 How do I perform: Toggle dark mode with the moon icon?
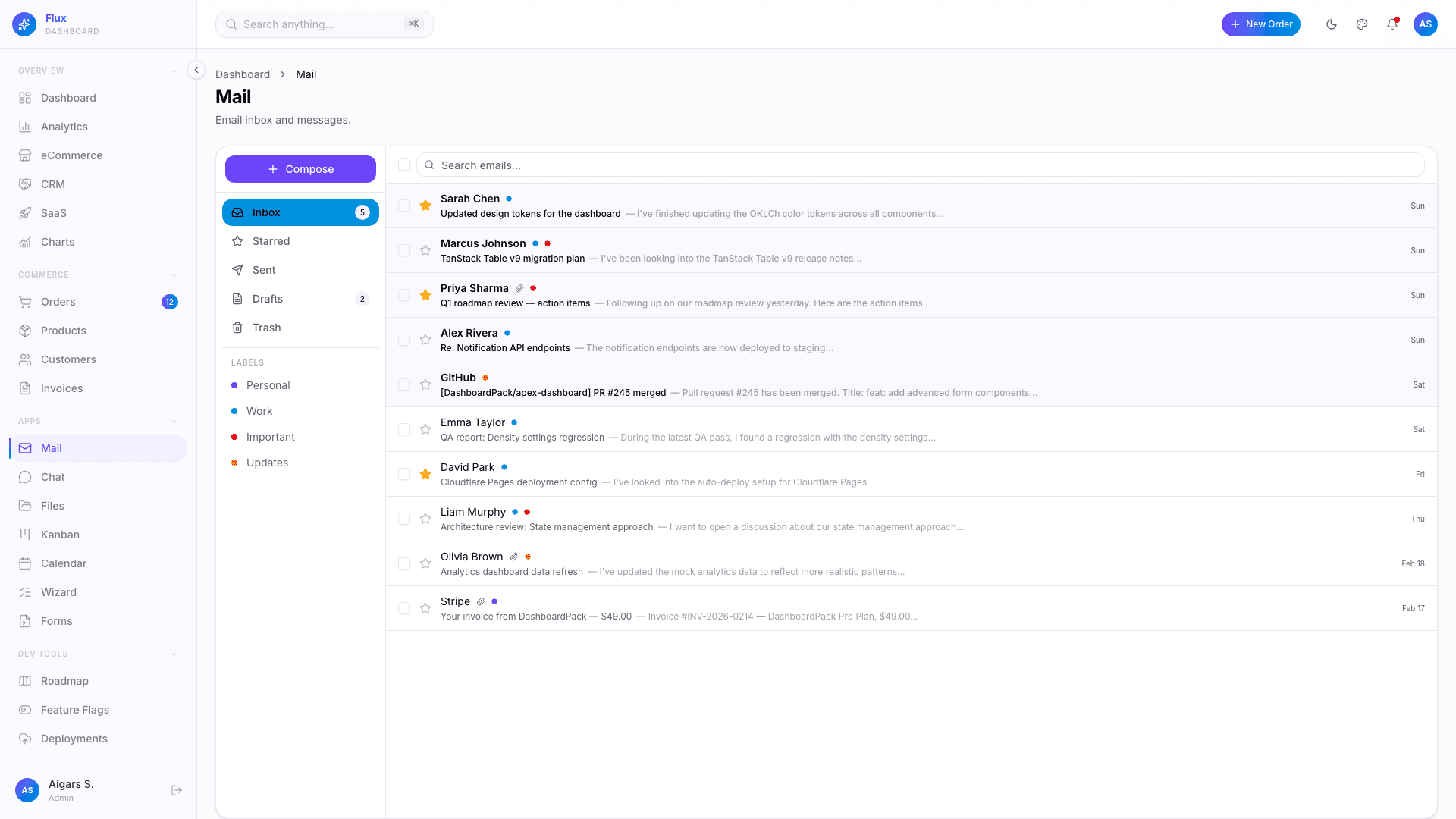pos(1331,24)
